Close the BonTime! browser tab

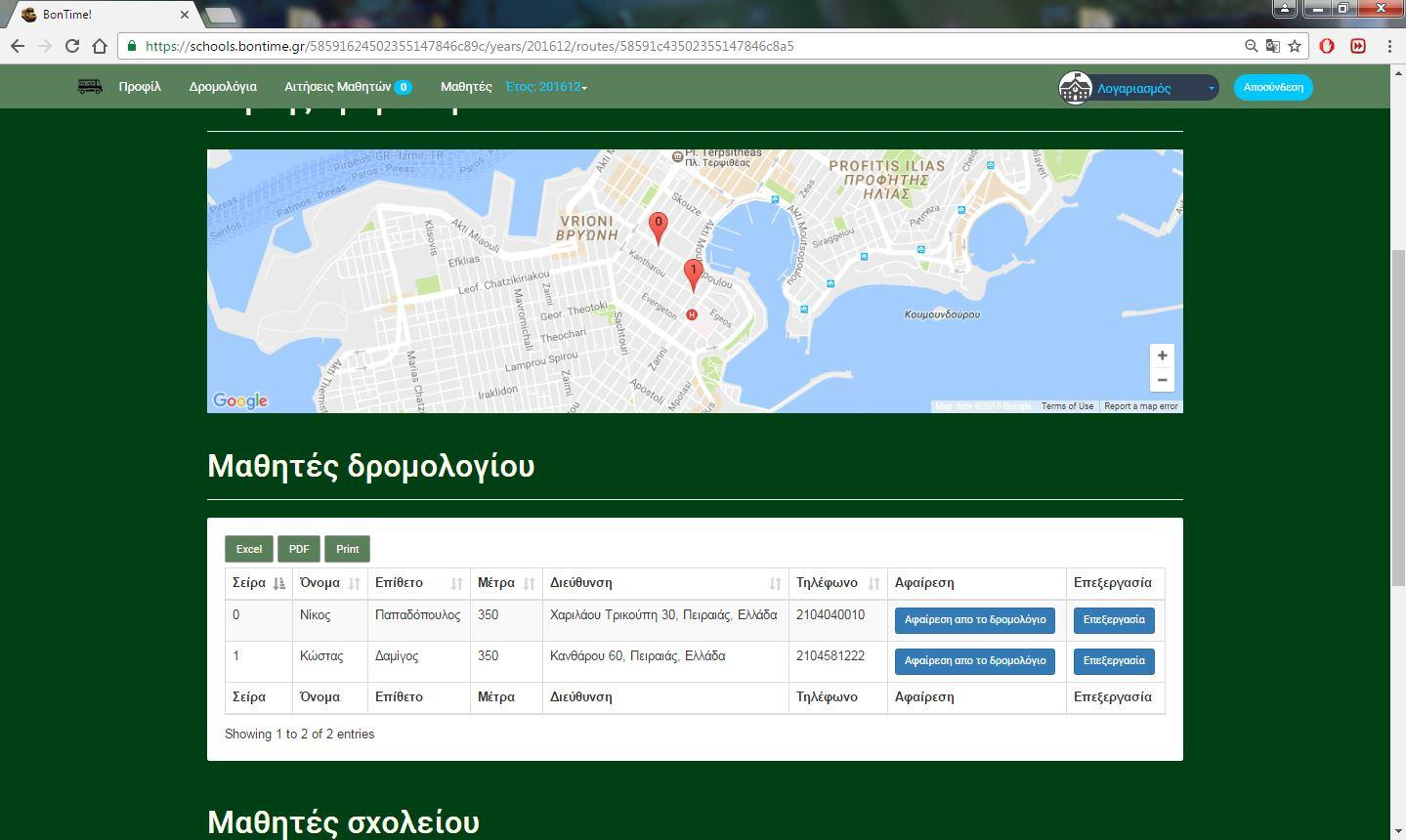tap(185, 15)
